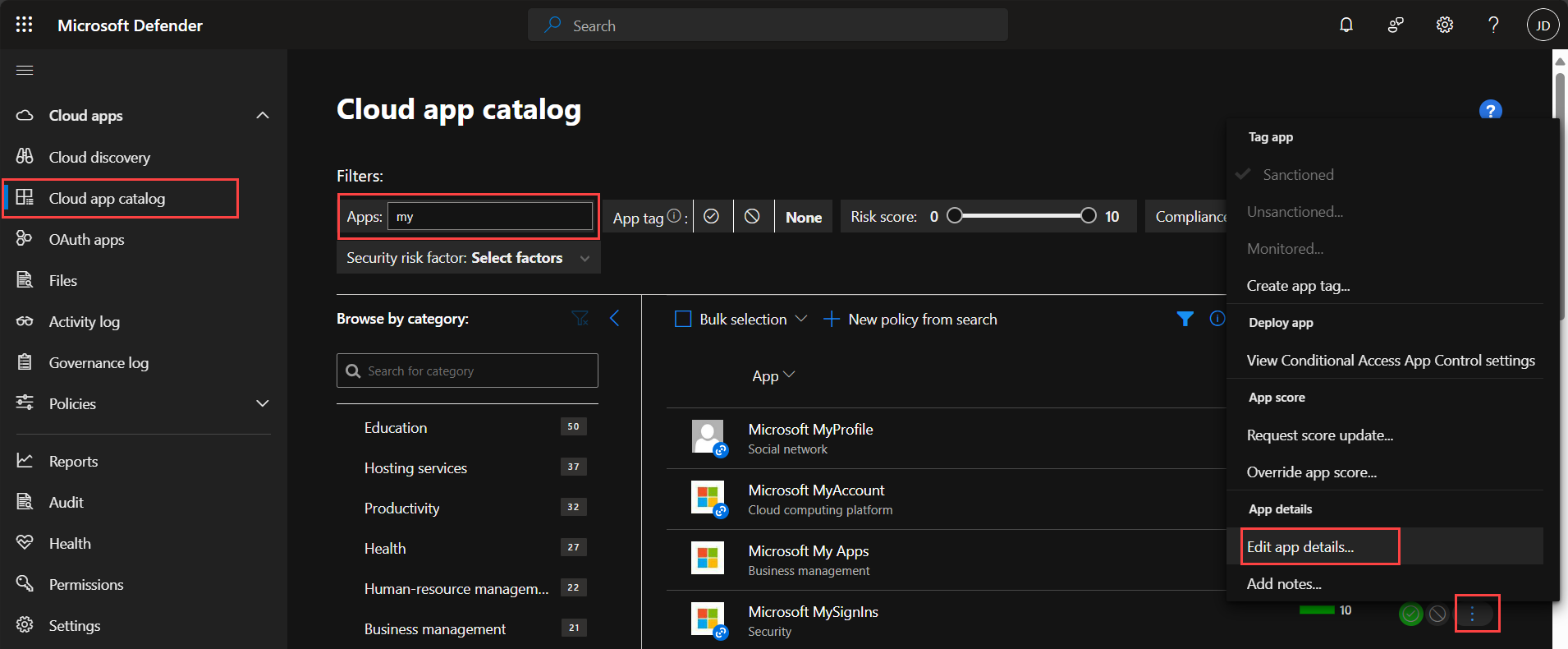The width and height of the screenshot is (1568, 649).
Task: Choose Unsanctioned... menu entry
Action: [1295, 212]
